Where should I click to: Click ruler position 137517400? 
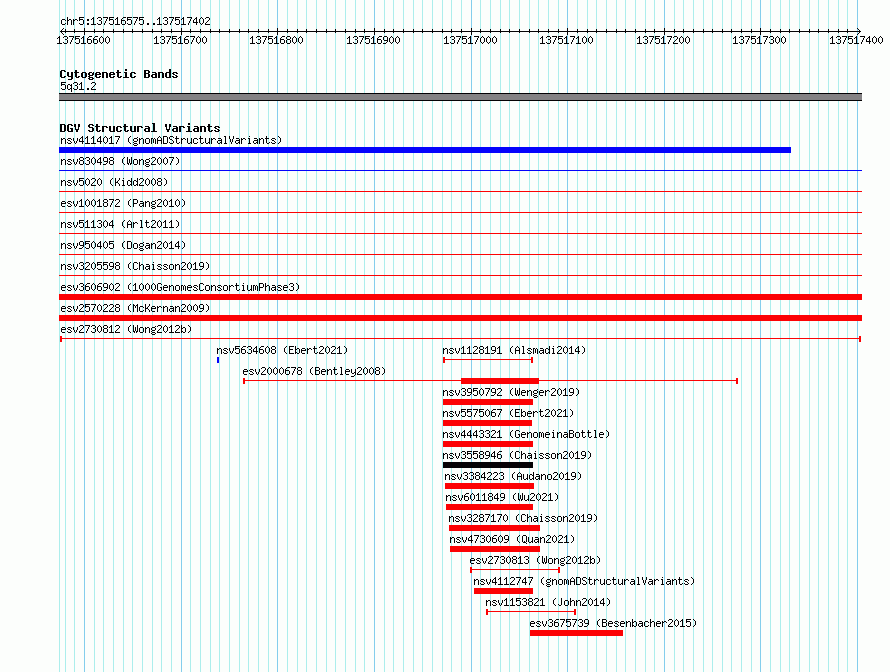point(857,40)
